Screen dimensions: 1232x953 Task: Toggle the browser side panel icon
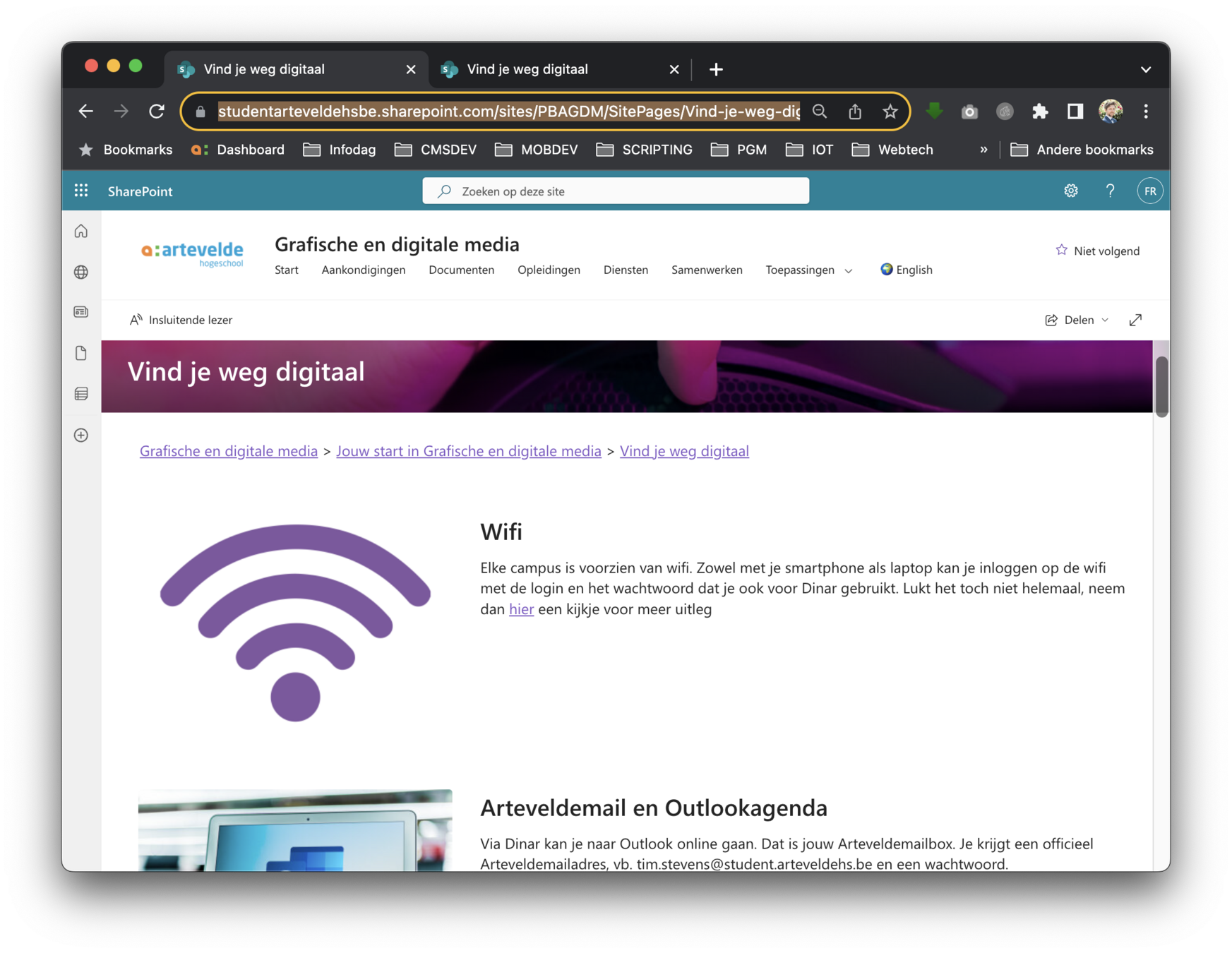coord(1075,111)
